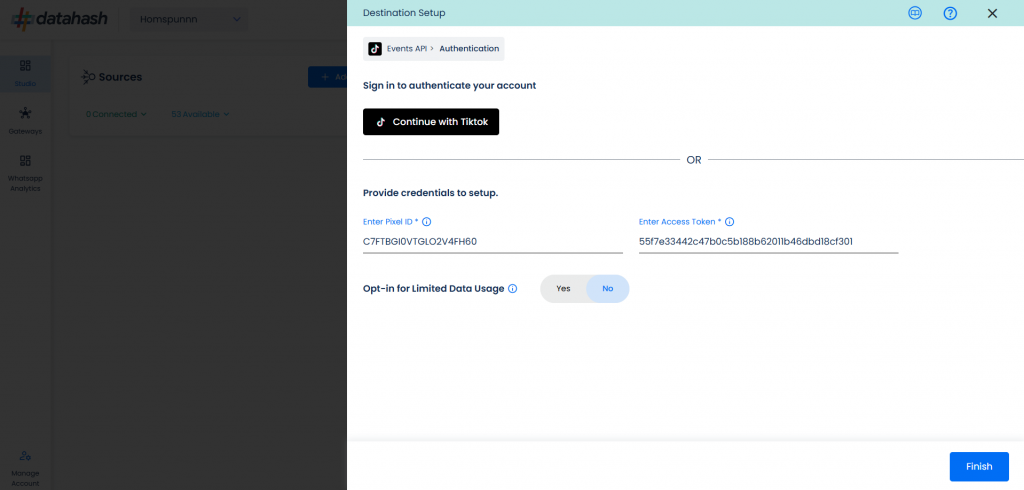Click 'Sign in to authenticate your account' text
The height and width of the screenshot is (490, 1024).
449,86
